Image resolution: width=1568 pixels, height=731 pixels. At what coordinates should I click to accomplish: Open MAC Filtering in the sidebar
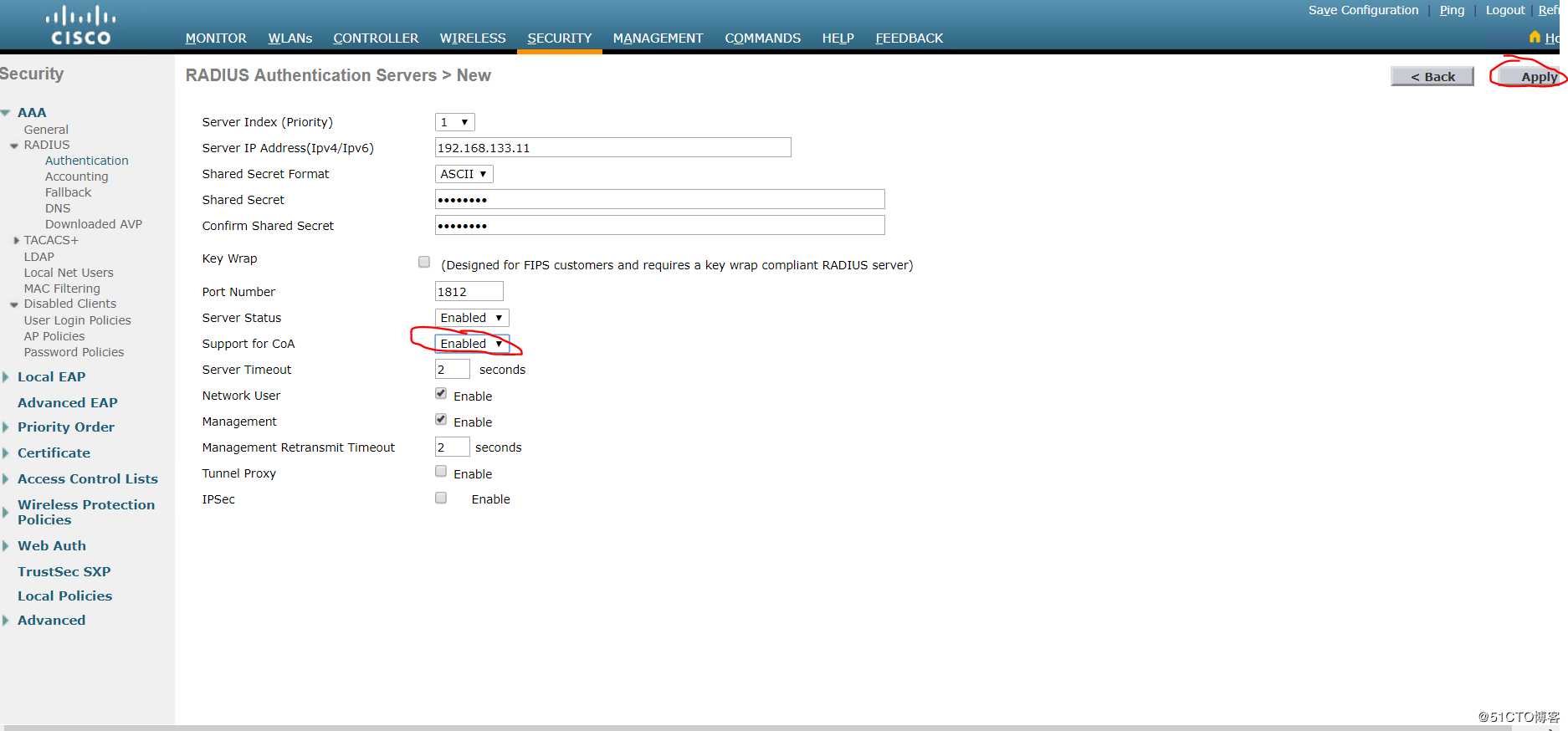62,289
